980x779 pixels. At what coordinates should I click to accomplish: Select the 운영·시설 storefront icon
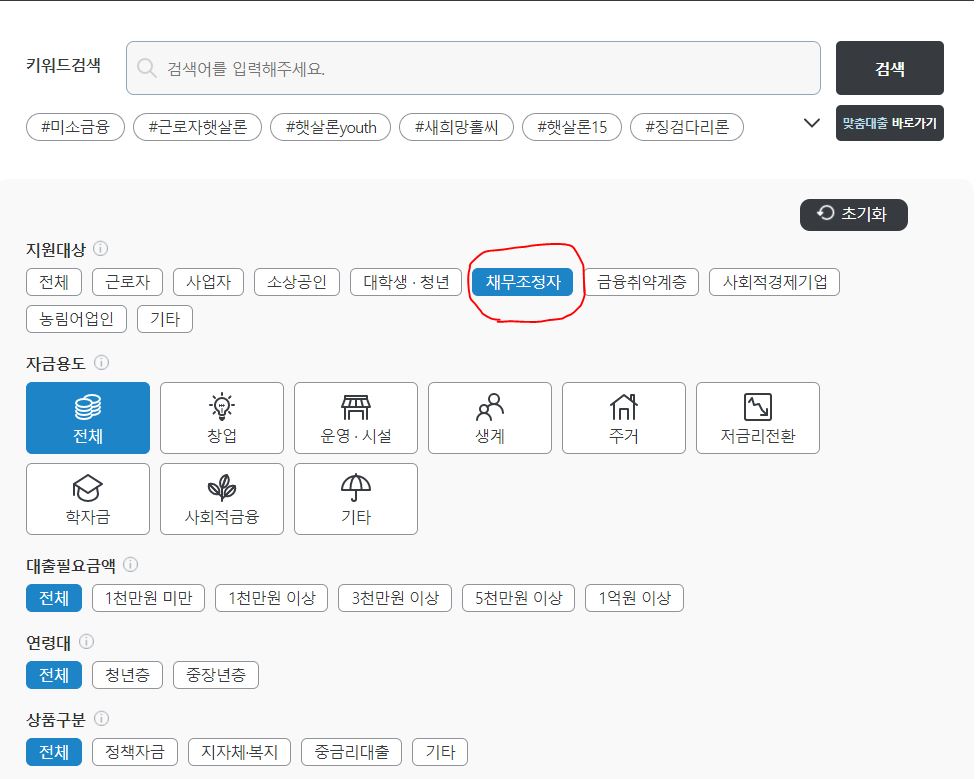click(355, 418)
